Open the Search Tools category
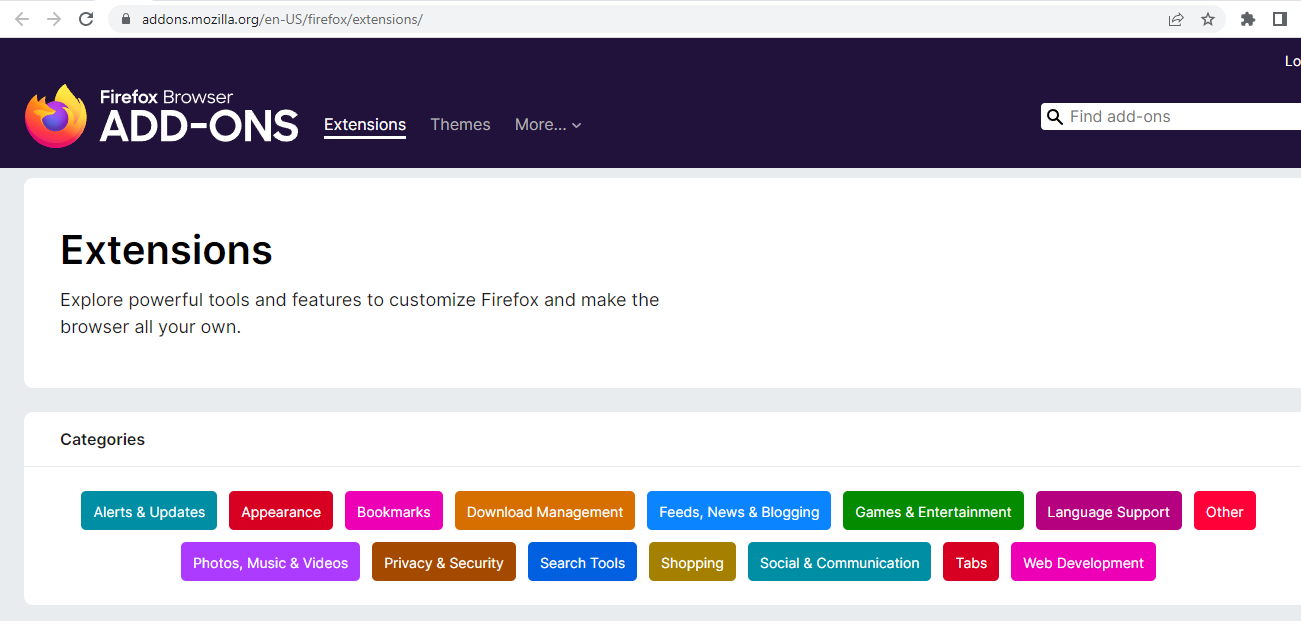 pyautogui.click(x=582, y=562)
